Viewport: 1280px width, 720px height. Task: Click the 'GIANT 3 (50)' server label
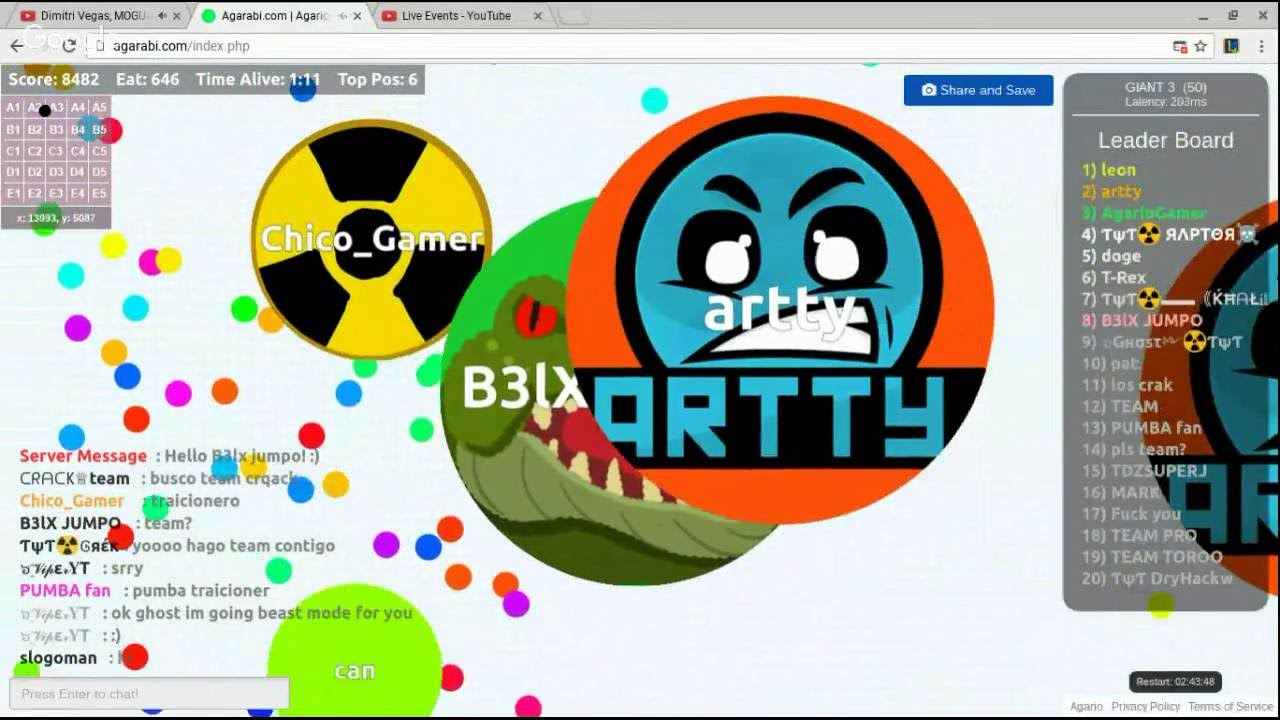pos(1166,87)
